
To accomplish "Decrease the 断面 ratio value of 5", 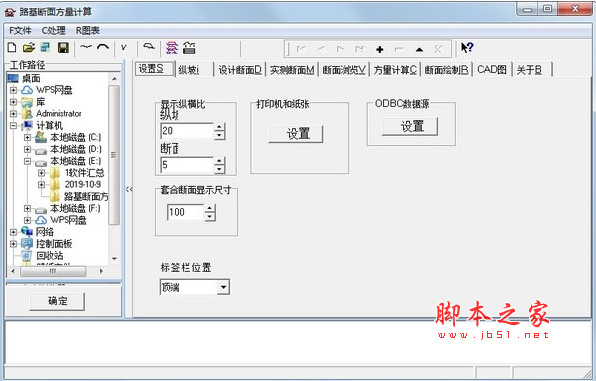I will 219,169.
